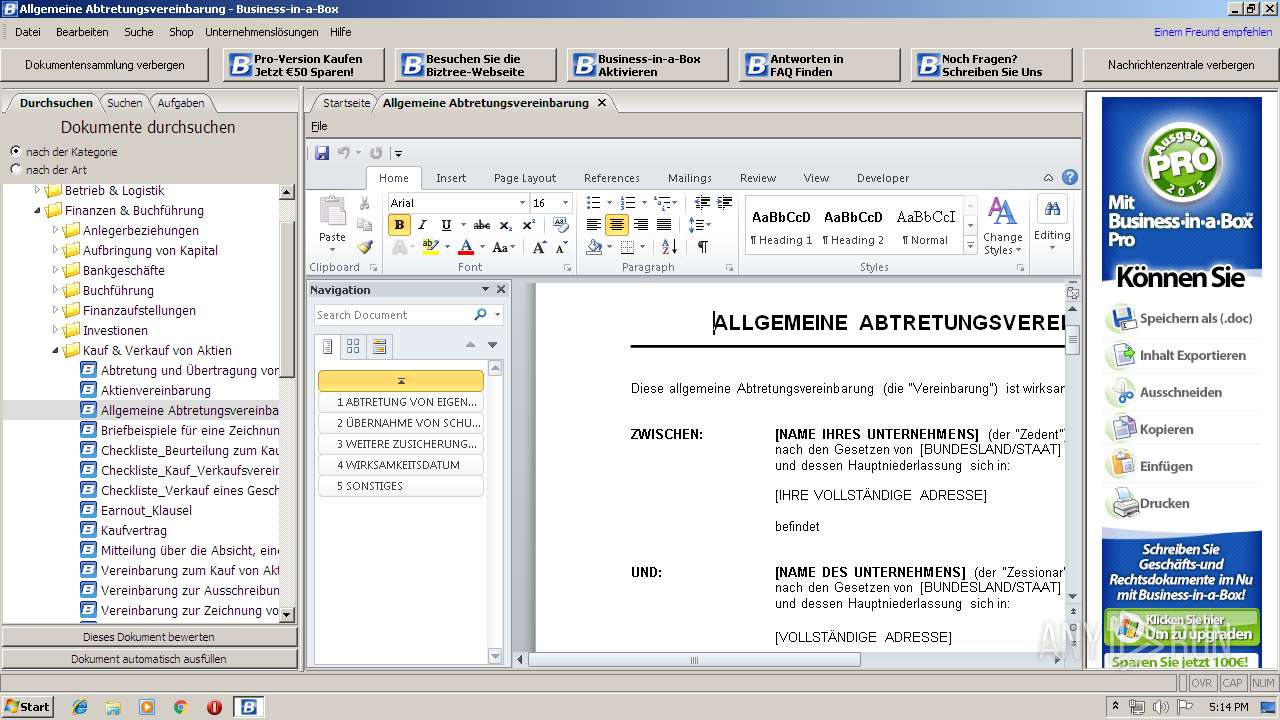Click Speichern als (.doc) icon
Viewport: 1280px width, 720px height.
(1122, 319)
